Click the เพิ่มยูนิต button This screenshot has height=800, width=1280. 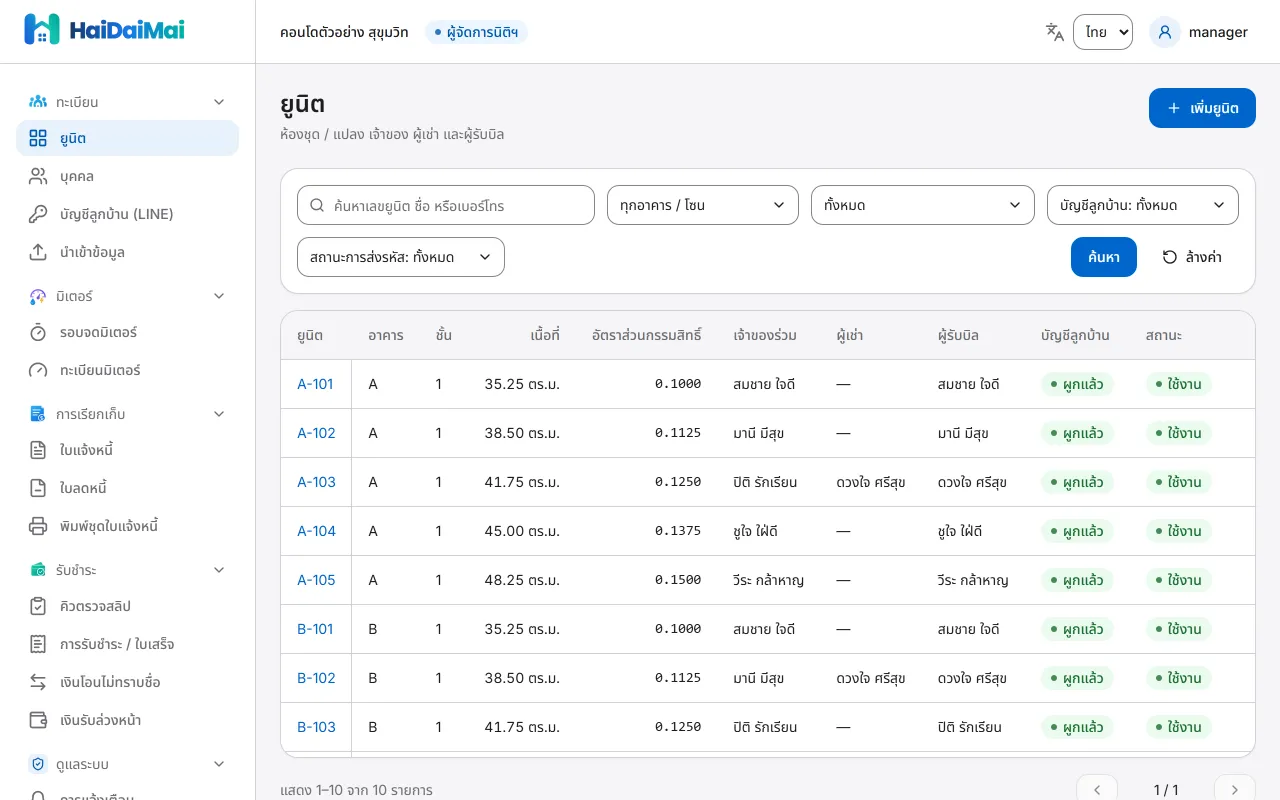click(x=1202, y=108)
